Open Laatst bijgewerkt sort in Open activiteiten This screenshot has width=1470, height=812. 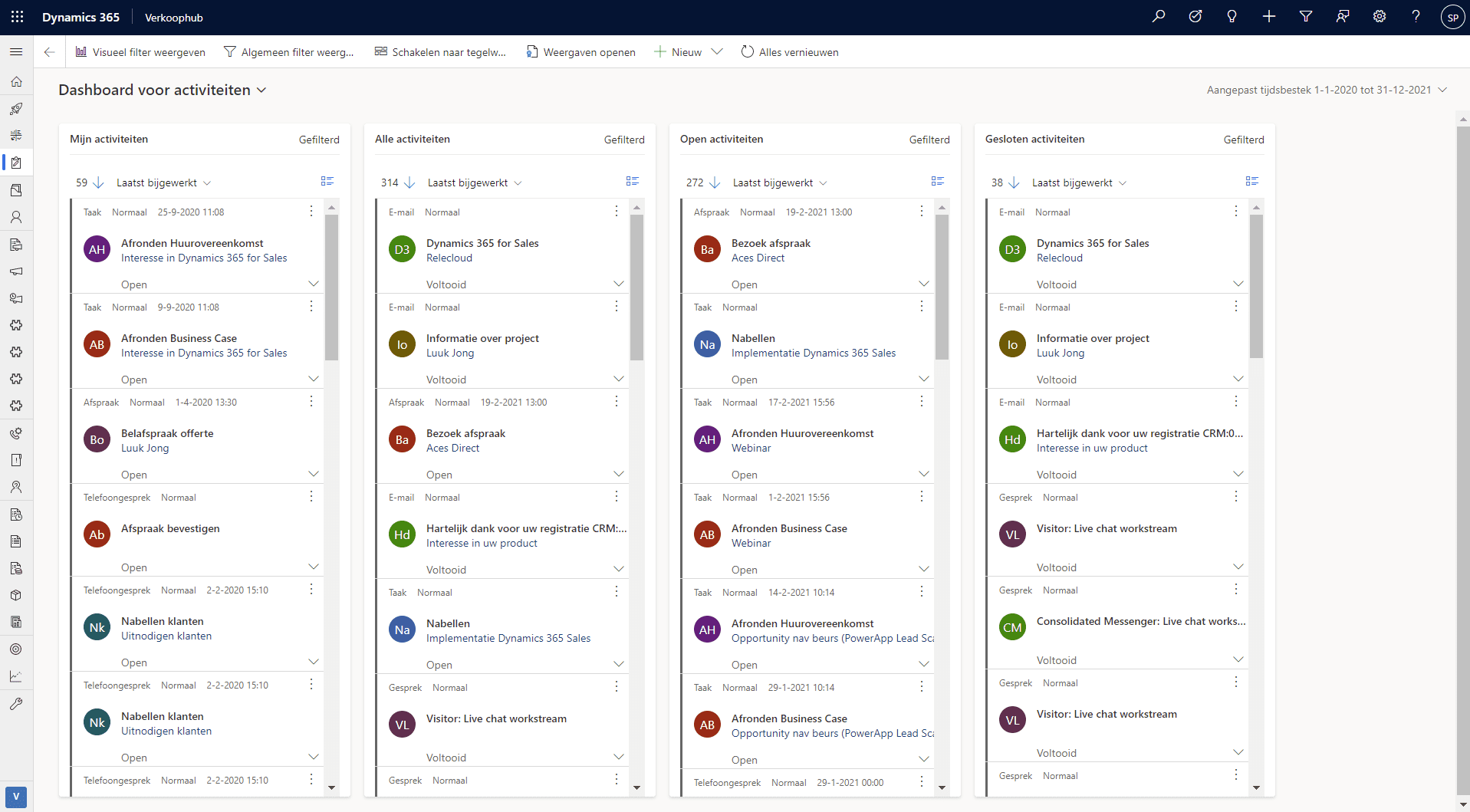pyautogui.click(x=780, y=182)
